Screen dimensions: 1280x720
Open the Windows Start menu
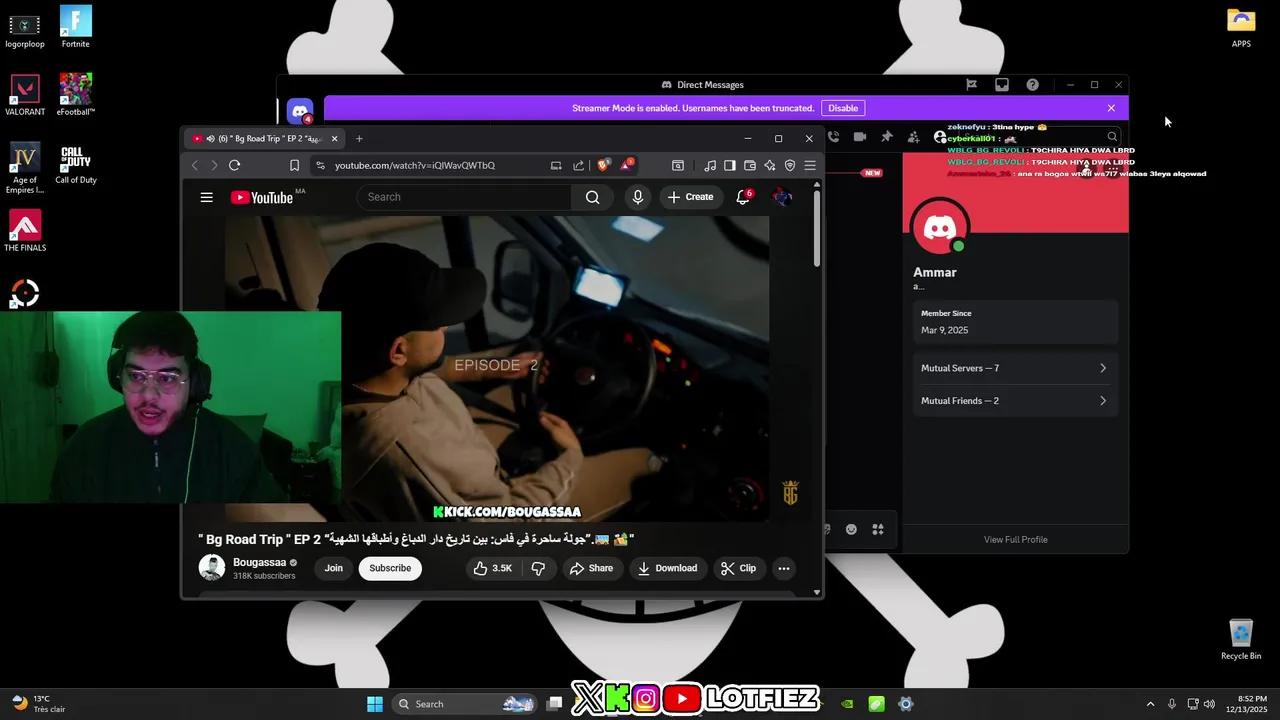375,704
